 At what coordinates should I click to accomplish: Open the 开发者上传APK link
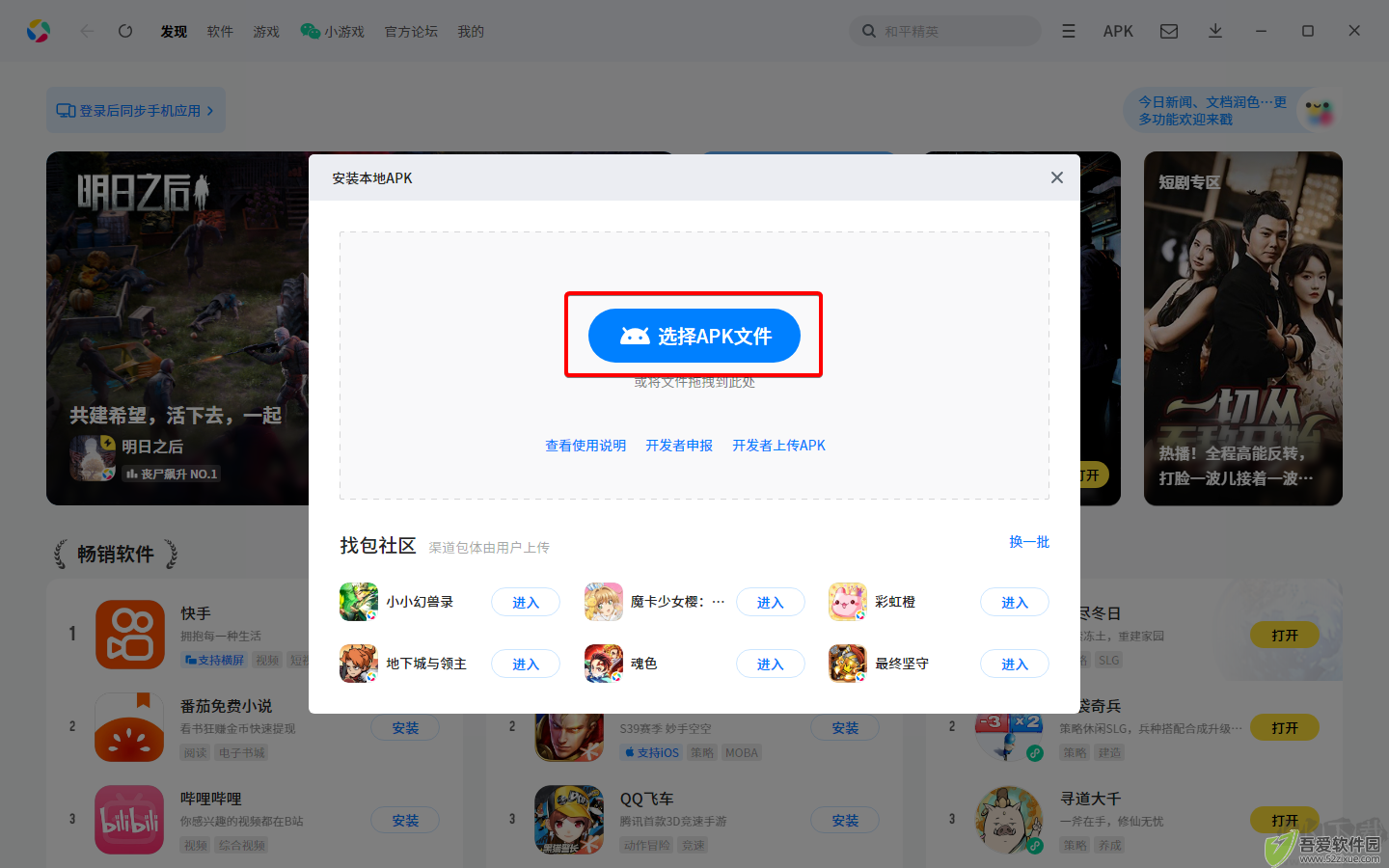(x=778, y=446)
